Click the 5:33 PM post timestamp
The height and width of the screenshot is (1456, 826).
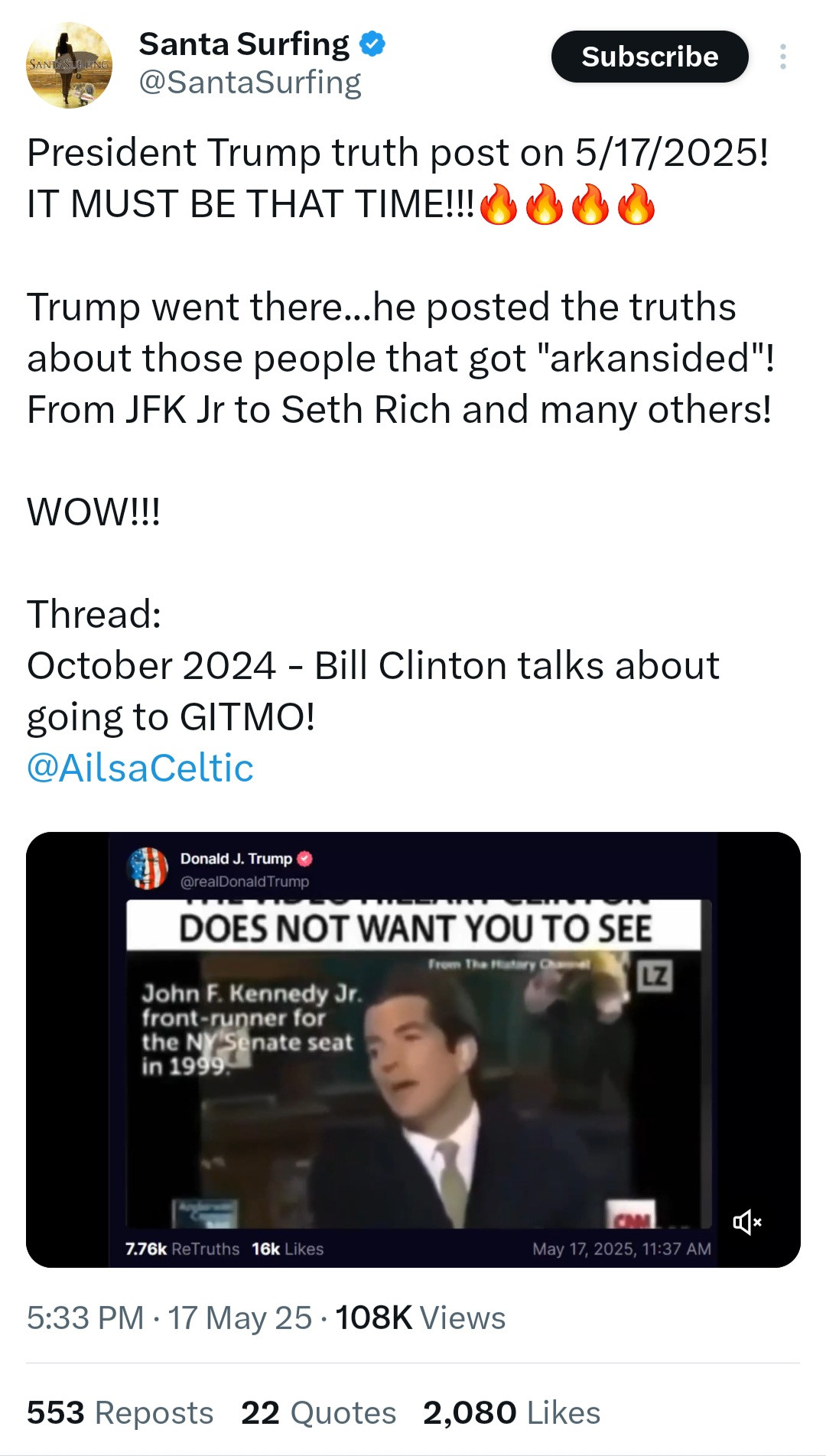(85, 1318)
